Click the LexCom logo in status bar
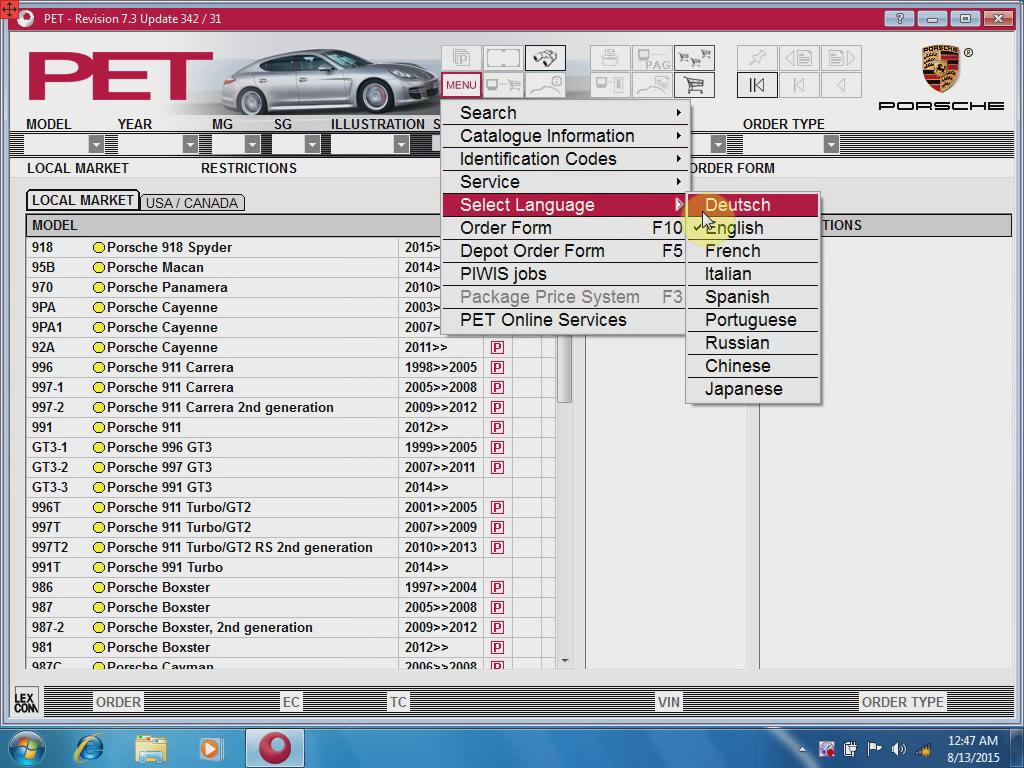 click(25, 701)
